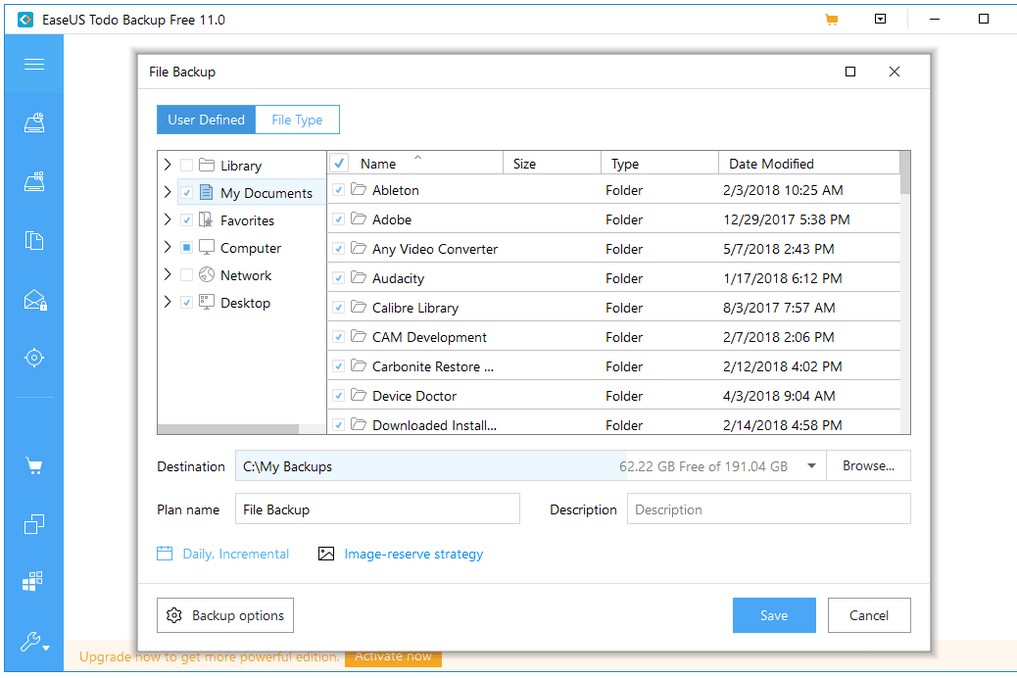The height and width of the screenshot is (678, 1017).
Task: Click the Save button
Action: pyautogui.click(x=774, y=615)
